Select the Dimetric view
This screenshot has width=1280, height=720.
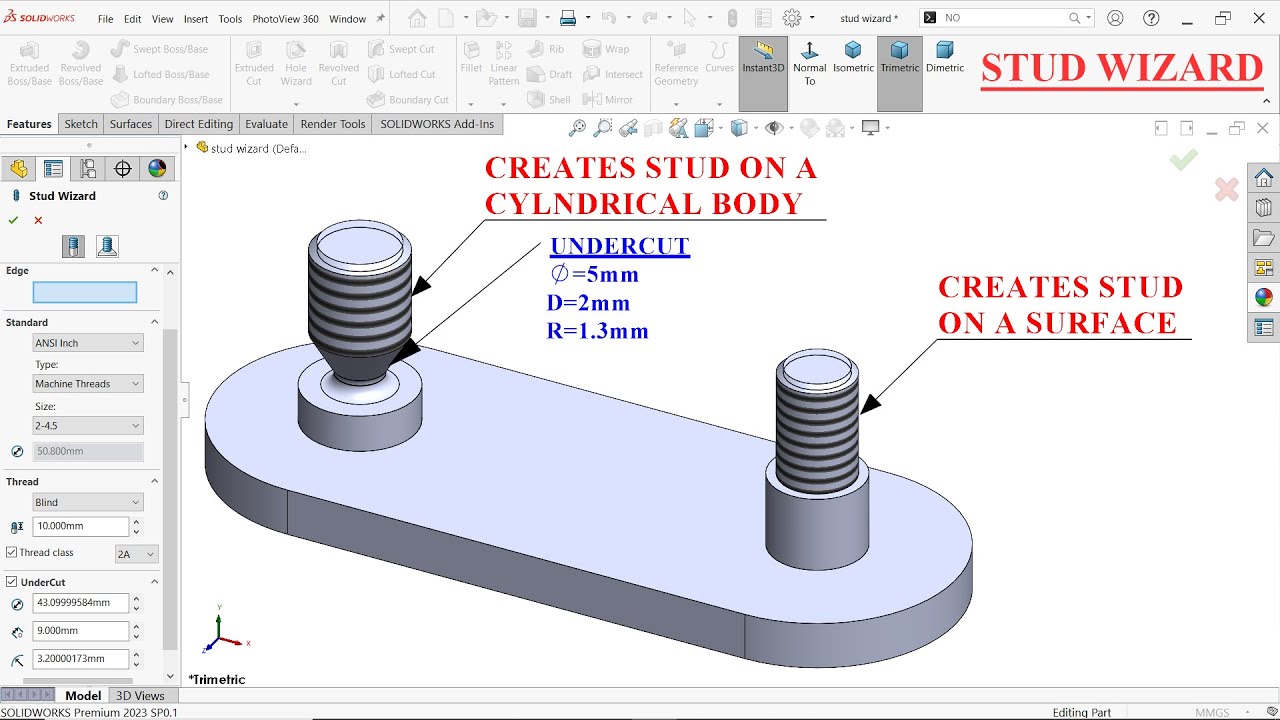(x=945, y=58)
